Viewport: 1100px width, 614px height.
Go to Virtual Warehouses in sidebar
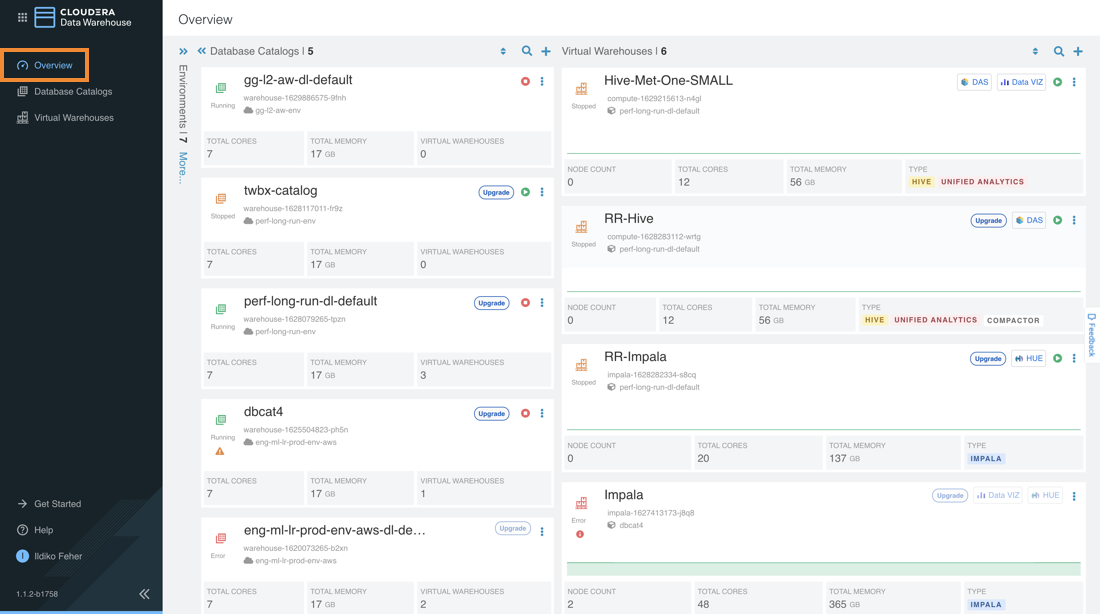click(73, 117)
